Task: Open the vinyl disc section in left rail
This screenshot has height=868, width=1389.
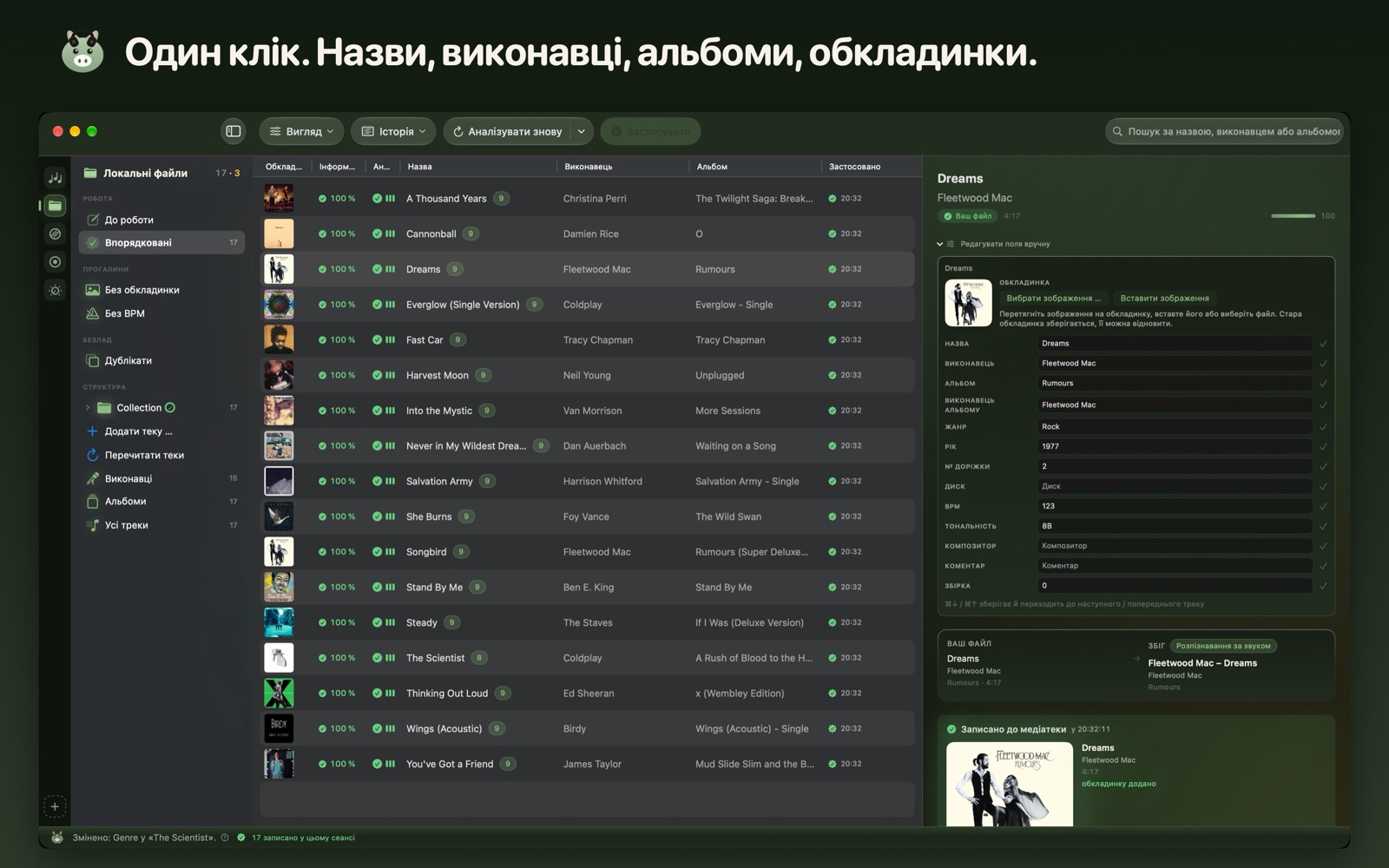Action: (x=55, y=233)
